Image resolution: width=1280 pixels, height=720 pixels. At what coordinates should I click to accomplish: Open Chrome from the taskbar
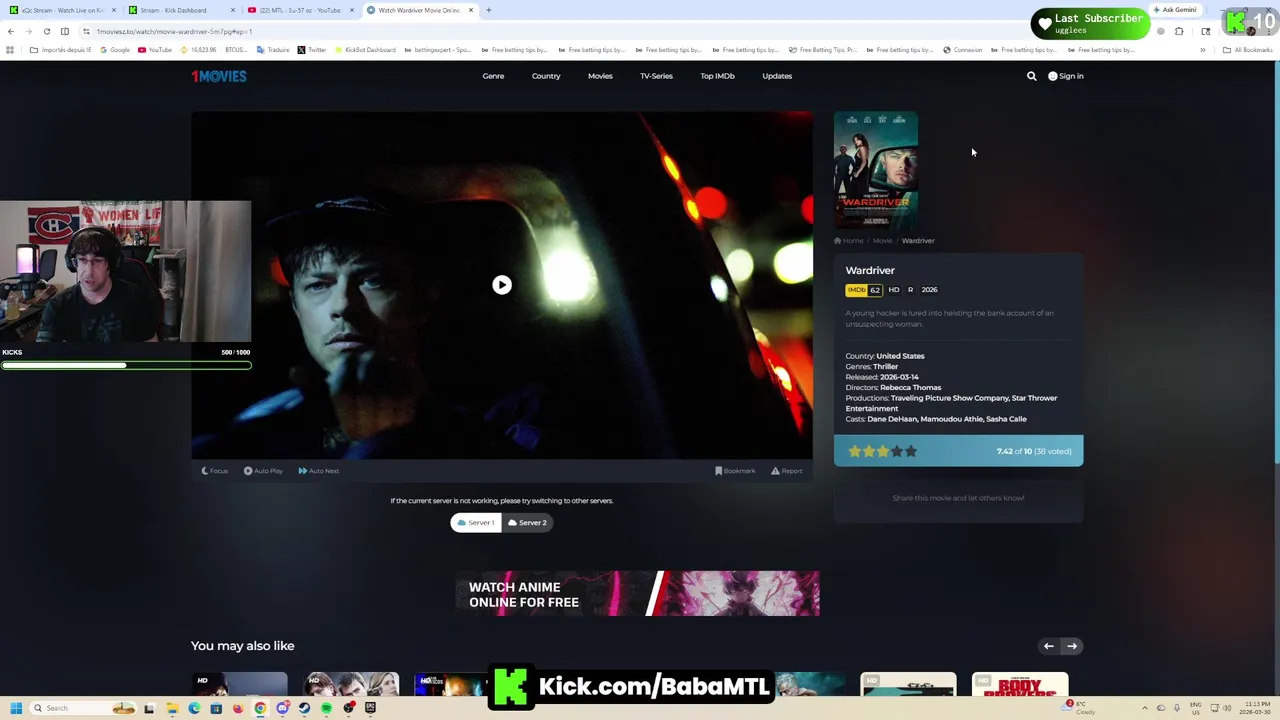pos(260,708)
